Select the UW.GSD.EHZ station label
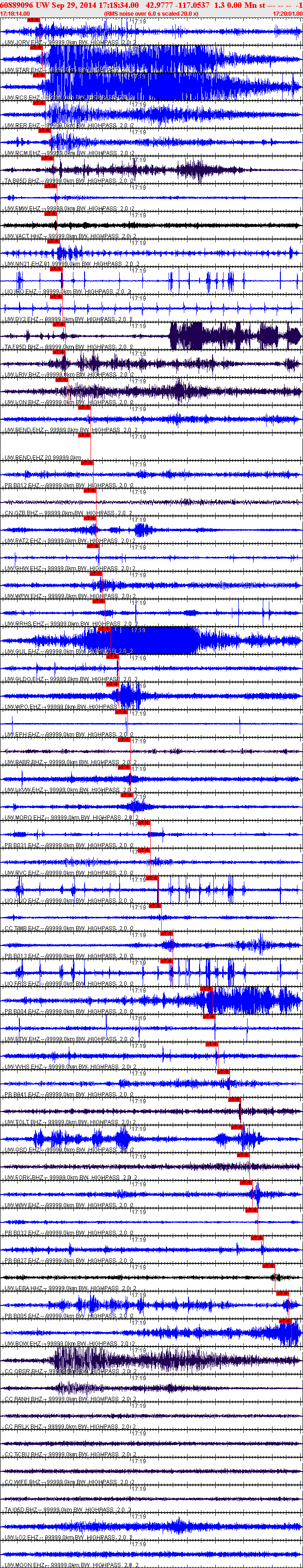This screenshot has height=1568, width=303. [x=69, y=1150]
